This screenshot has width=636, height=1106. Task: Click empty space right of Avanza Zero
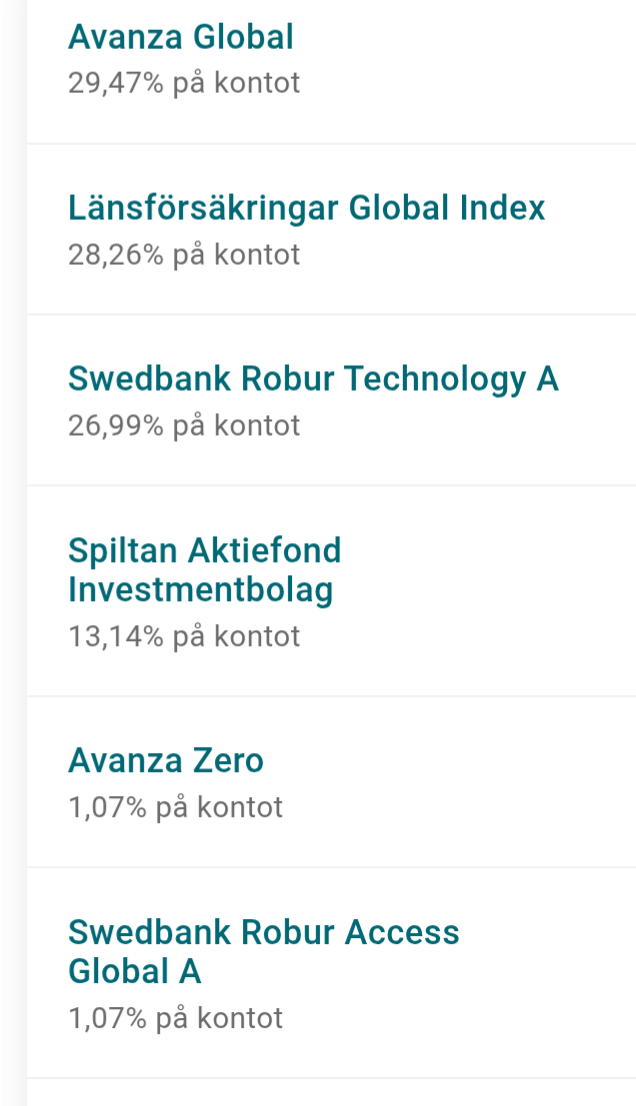[x=450, y=762]
